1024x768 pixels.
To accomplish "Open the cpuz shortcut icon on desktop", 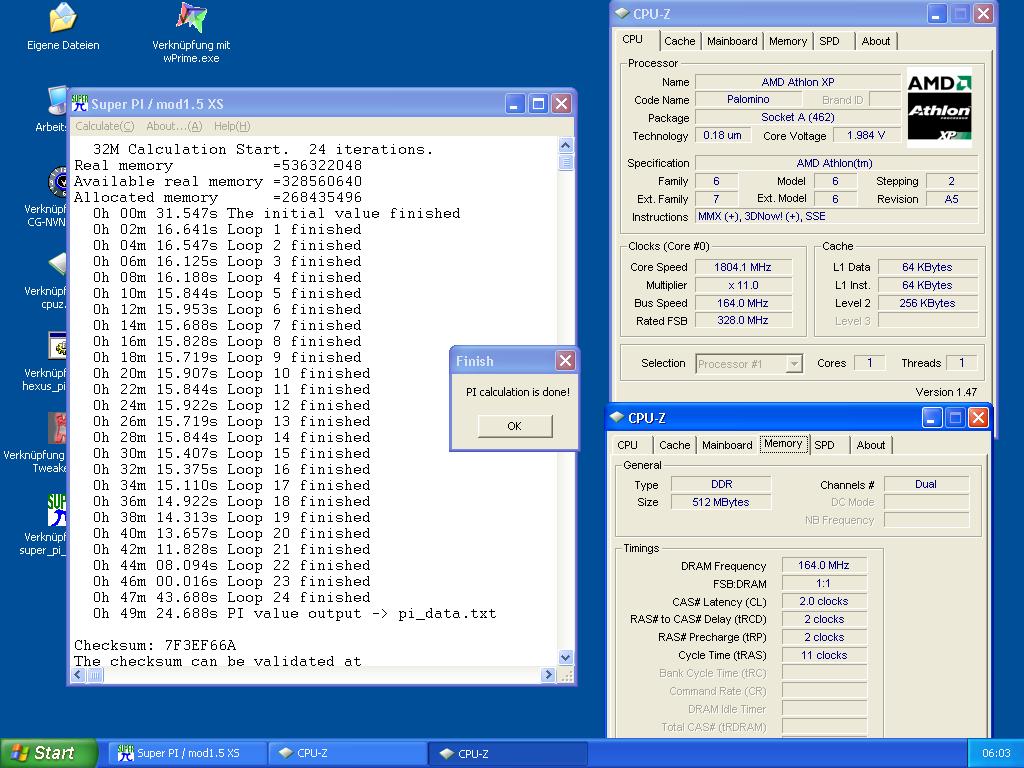I will click(57, 264).
